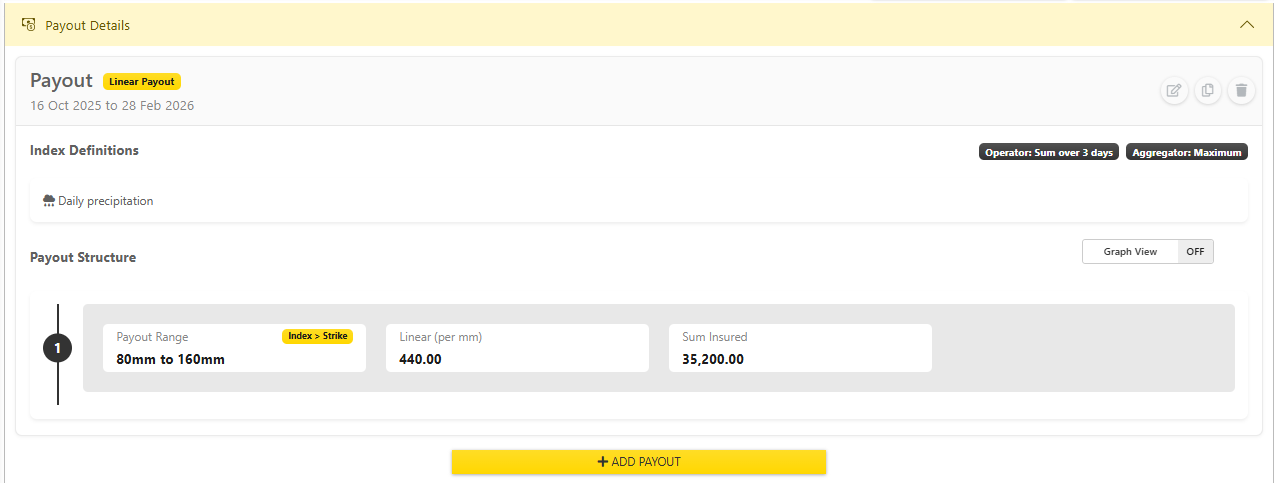Select the Linear per mm 440.00 field

(x=517, y=348)
